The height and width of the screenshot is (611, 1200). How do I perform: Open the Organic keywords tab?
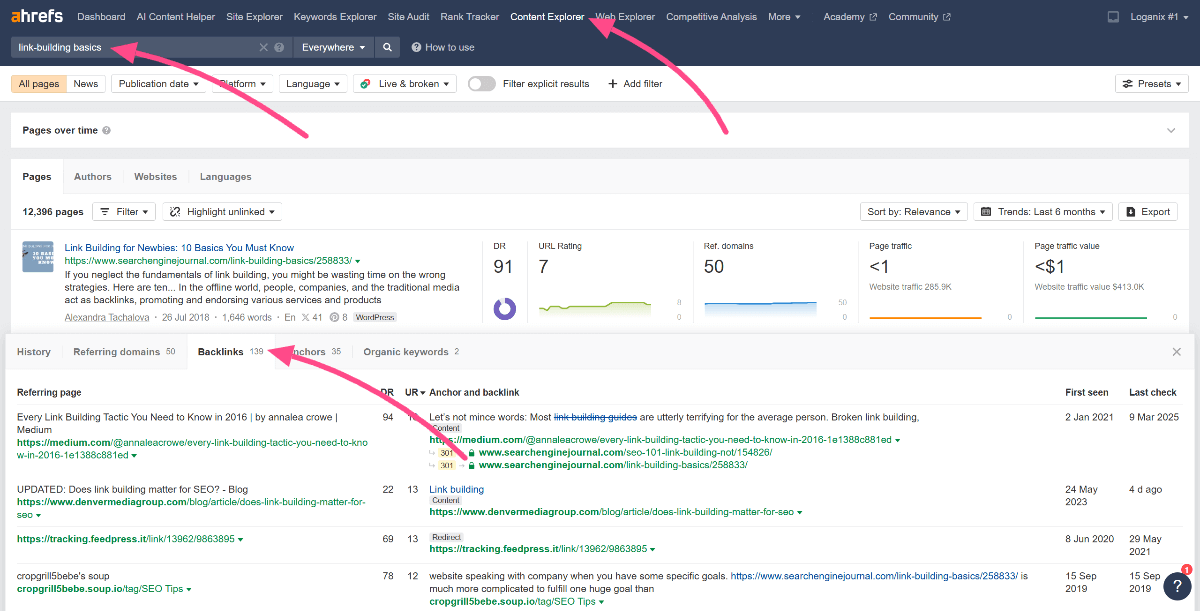[x=411, y=352]
